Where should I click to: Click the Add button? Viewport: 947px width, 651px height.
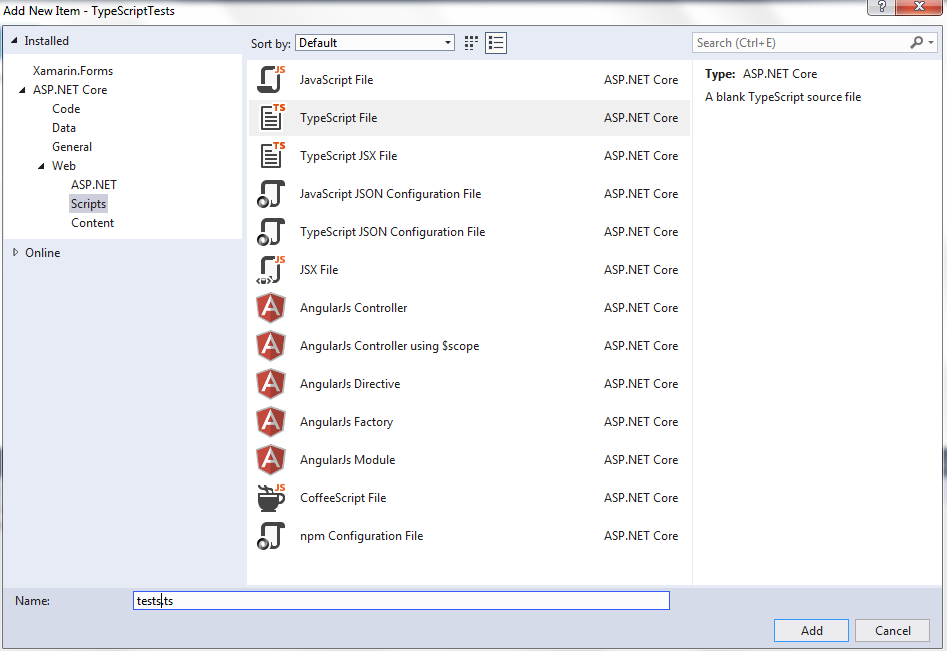(811, 630)
